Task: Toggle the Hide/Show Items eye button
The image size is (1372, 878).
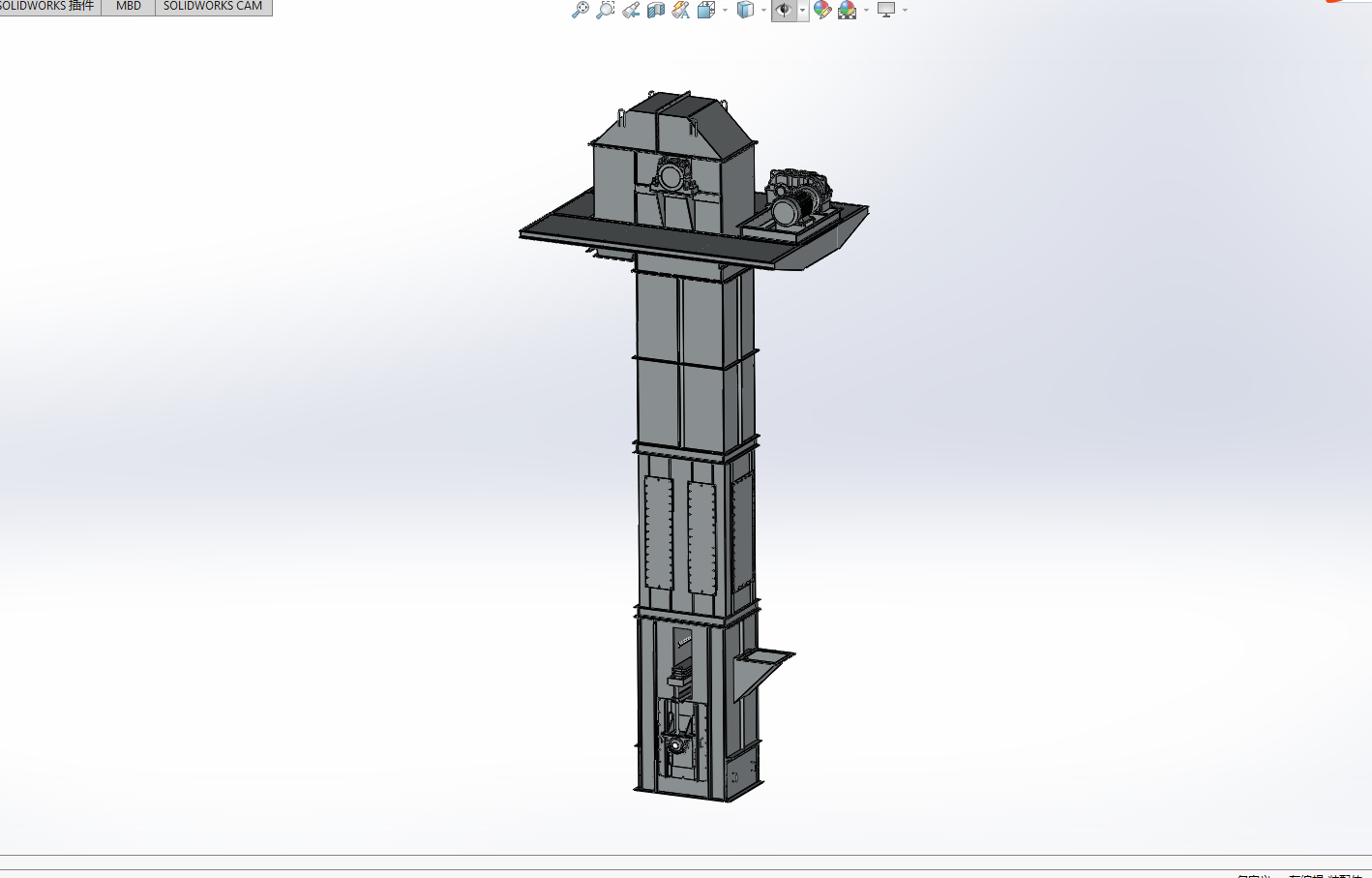Action: tap(784, 10)
